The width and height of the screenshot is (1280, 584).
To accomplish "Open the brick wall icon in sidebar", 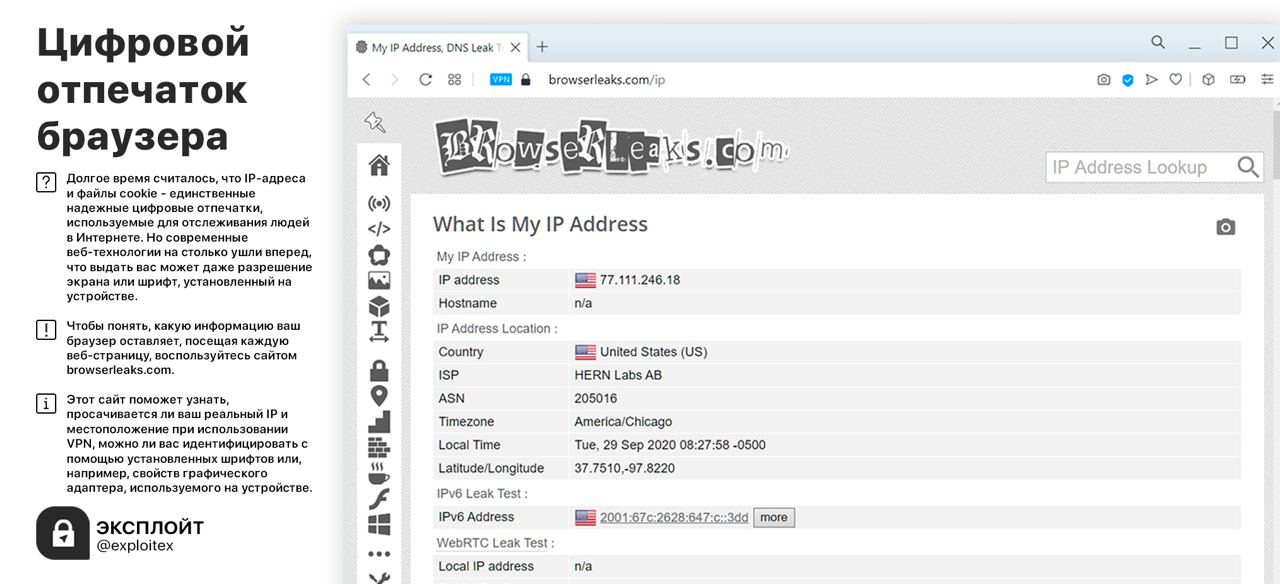I will click(x=379, y=447).
